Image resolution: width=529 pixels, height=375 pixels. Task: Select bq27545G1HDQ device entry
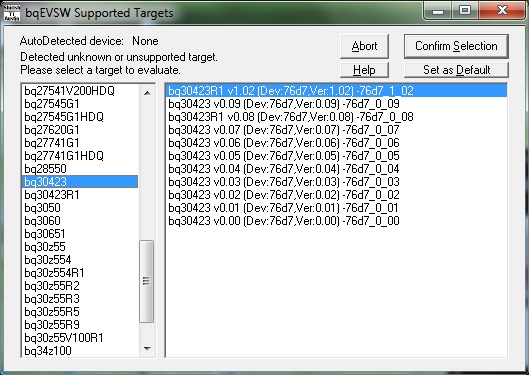[x=80, y=117]
